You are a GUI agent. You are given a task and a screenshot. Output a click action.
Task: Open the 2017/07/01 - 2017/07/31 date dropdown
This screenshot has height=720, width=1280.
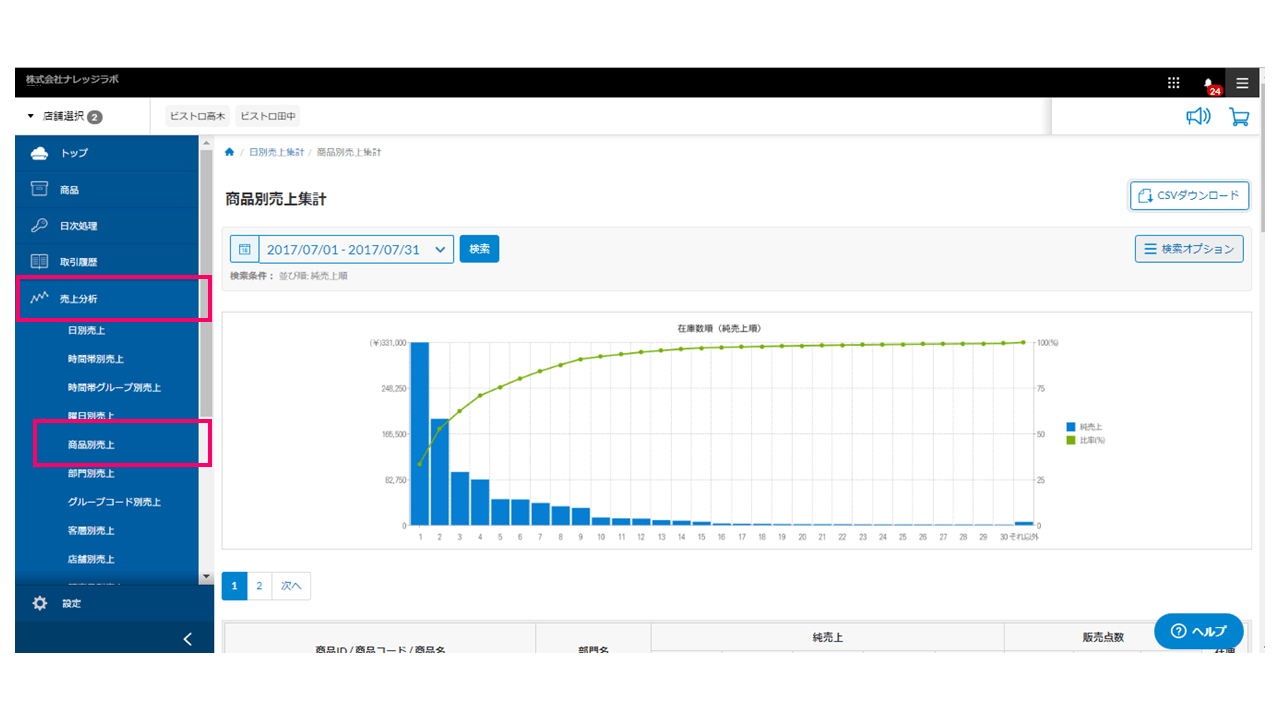click(356, 249)
